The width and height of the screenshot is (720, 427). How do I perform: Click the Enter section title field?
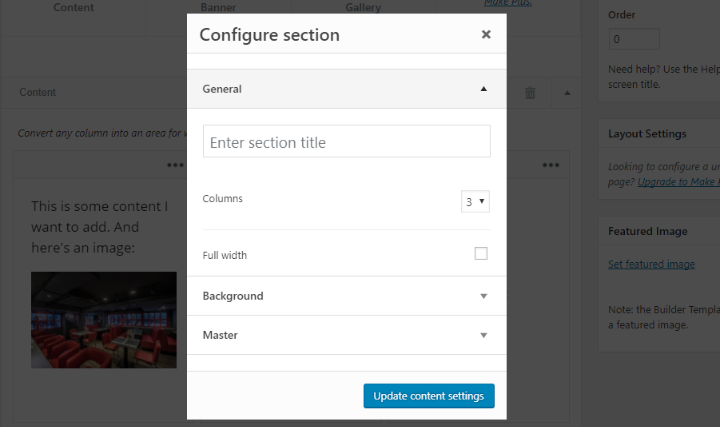click(347, 141)
